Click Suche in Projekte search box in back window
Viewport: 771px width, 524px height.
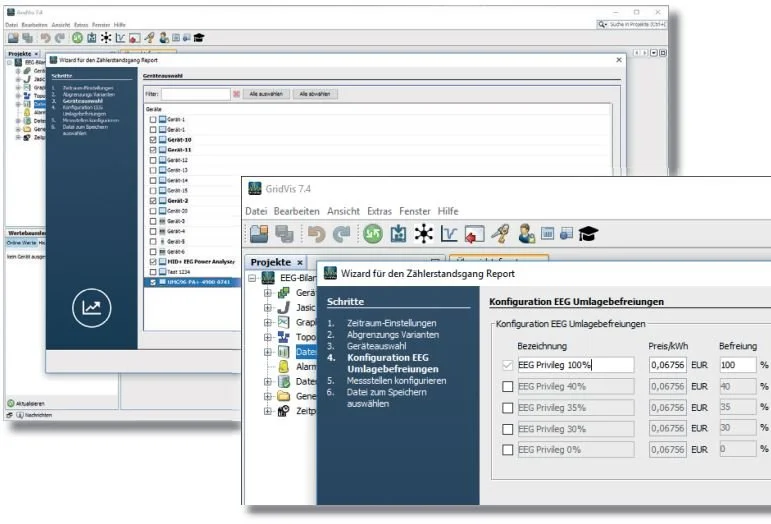coord(632,24)
